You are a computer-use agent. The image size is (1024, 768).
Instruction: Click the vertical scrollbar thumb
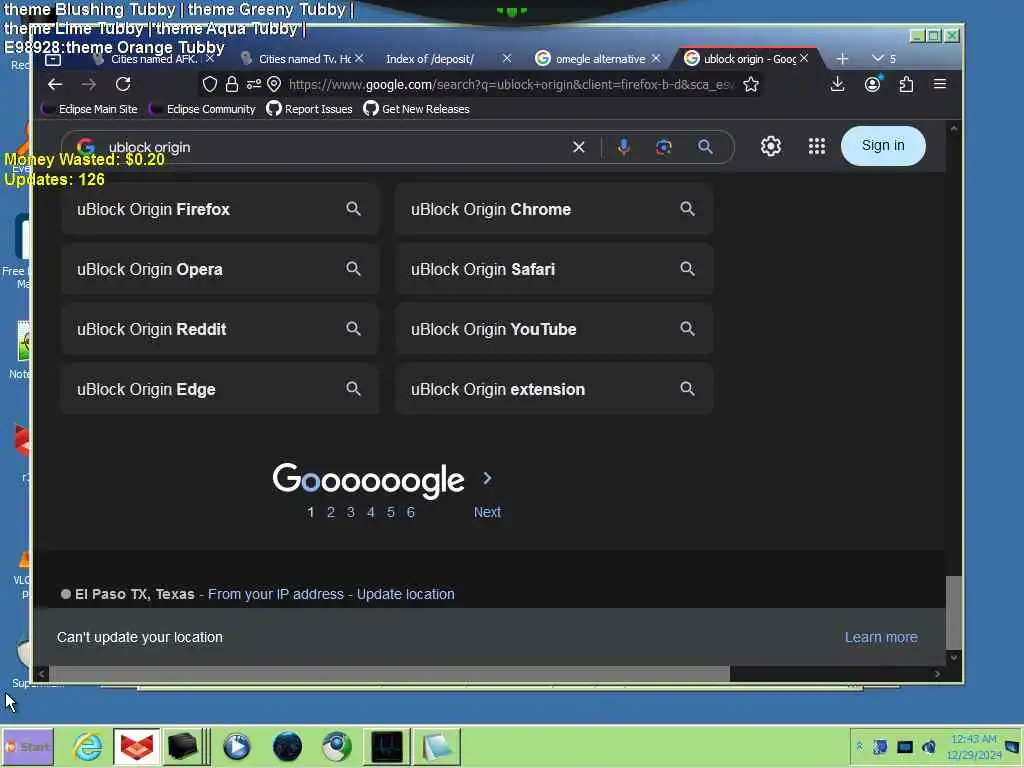[953, 613]
